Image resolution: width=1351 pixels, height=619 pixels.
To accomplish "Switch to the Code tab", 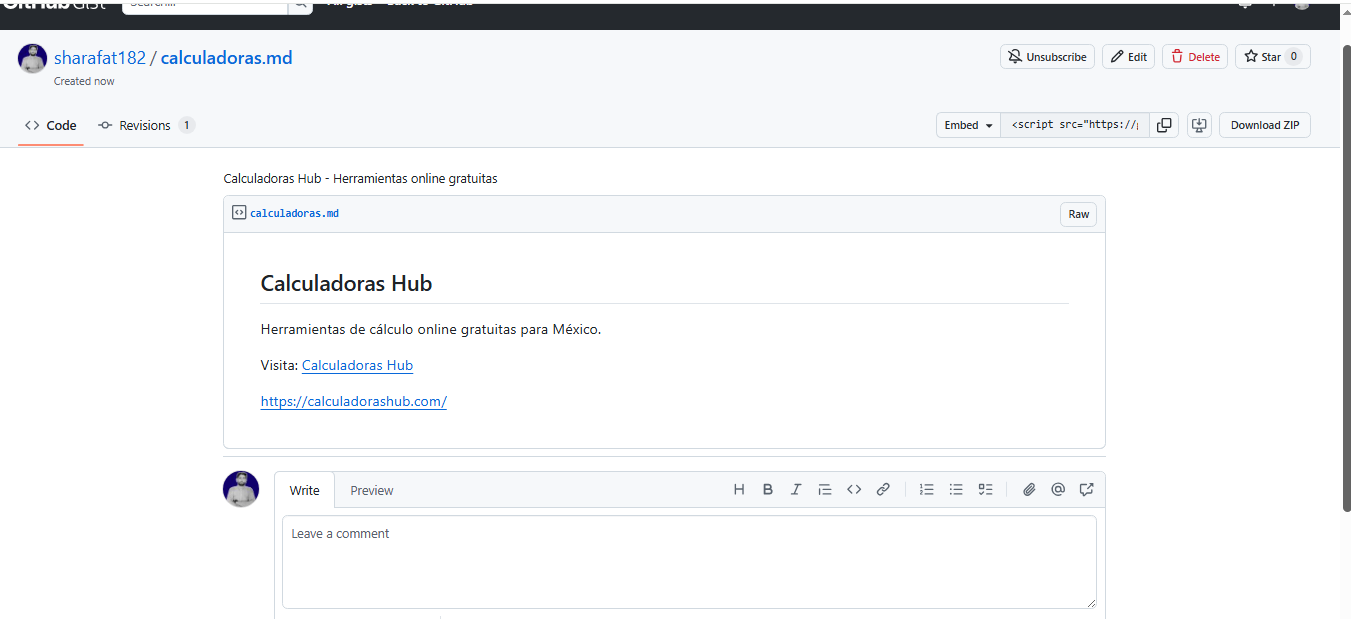I will point(51,125).
